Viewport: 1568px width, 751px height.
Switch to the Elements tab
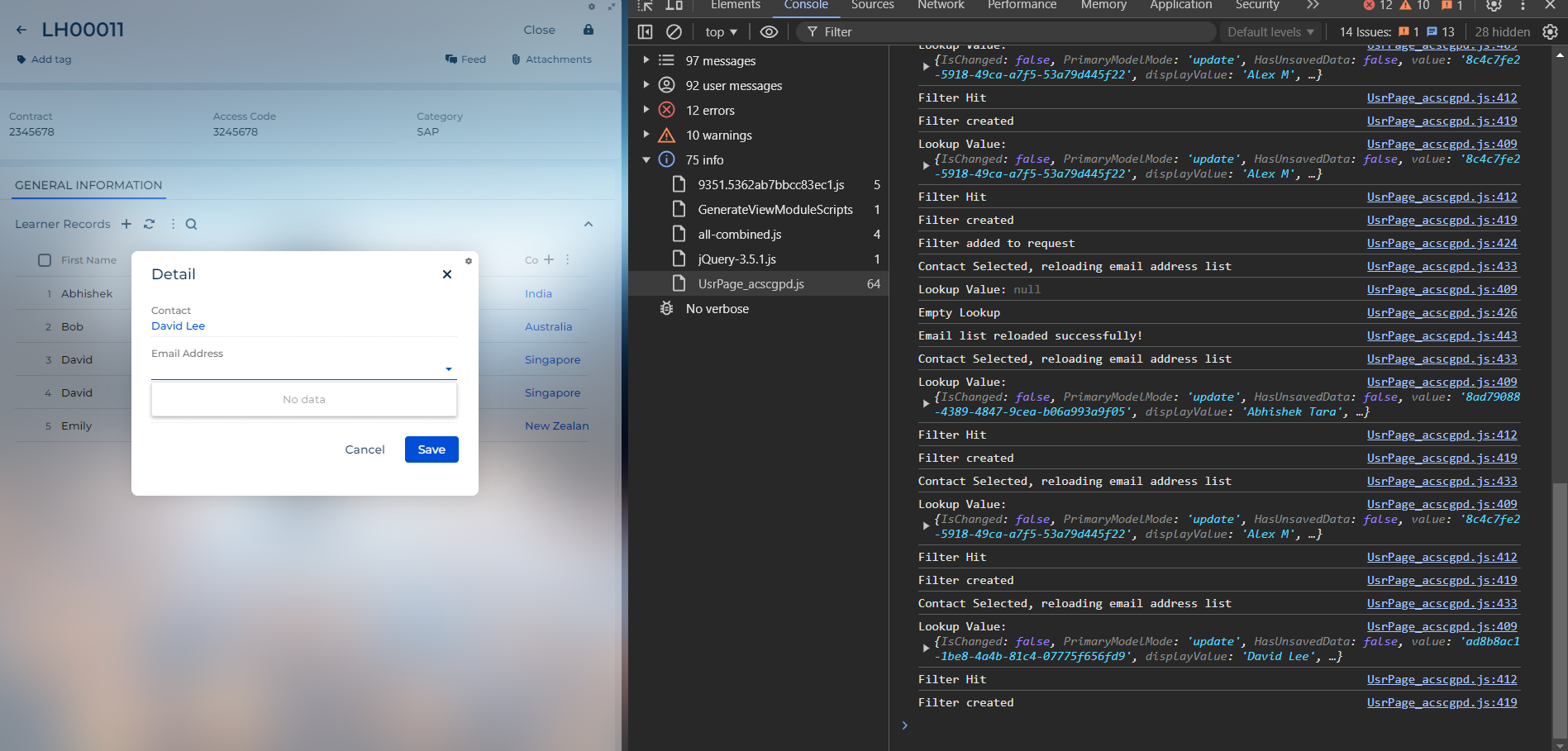point(735,6)
